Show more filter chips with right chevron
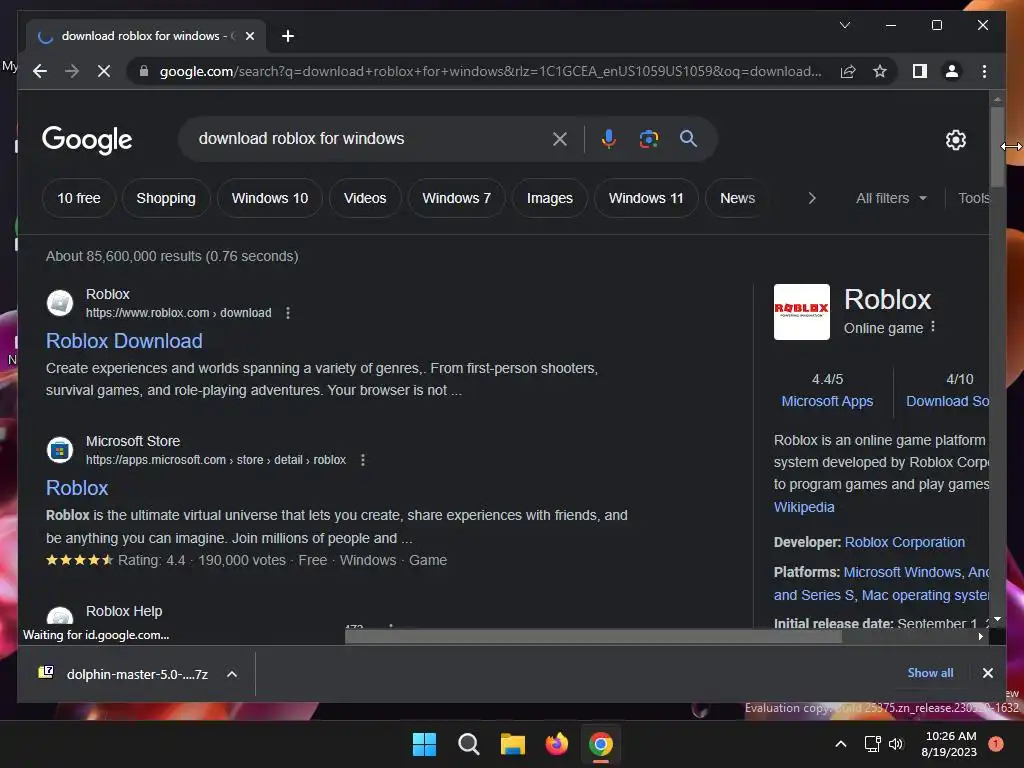1024x768 pixels. 812,198
